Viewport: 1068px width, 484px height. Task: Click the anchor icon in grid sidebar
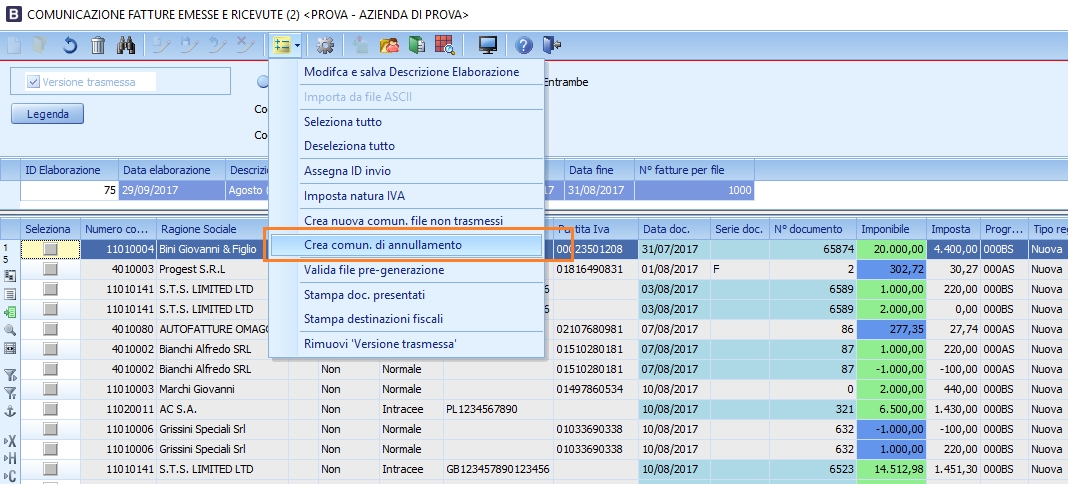10,411
